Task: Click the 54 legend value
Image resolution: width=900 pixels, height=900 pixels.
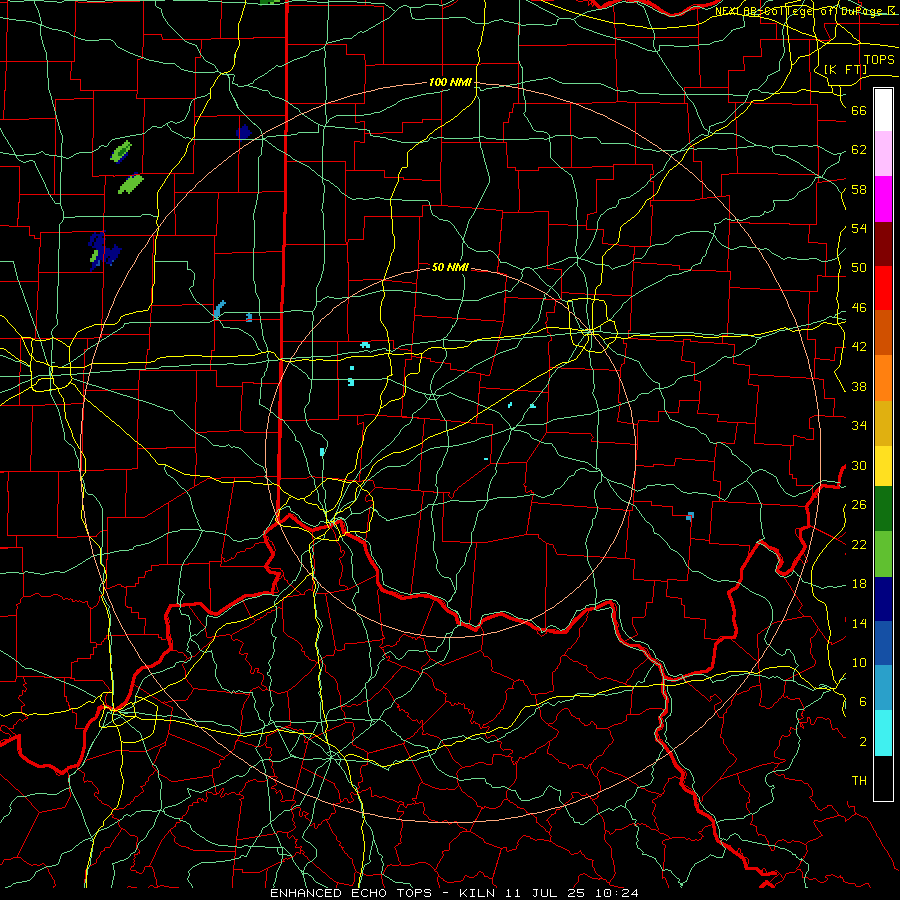Action: [x=859, y=228]
